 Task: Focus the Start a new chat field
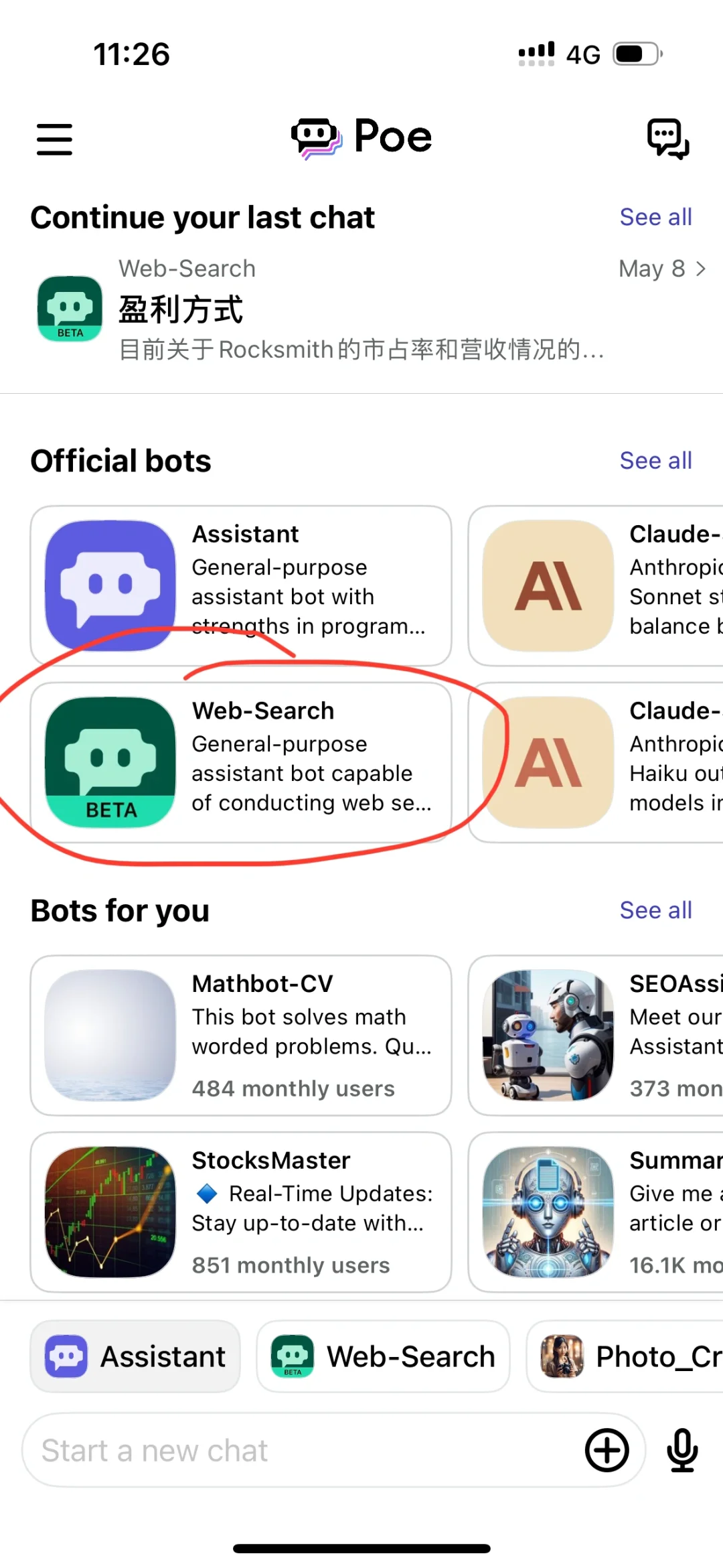click(x=301, y=1450)
